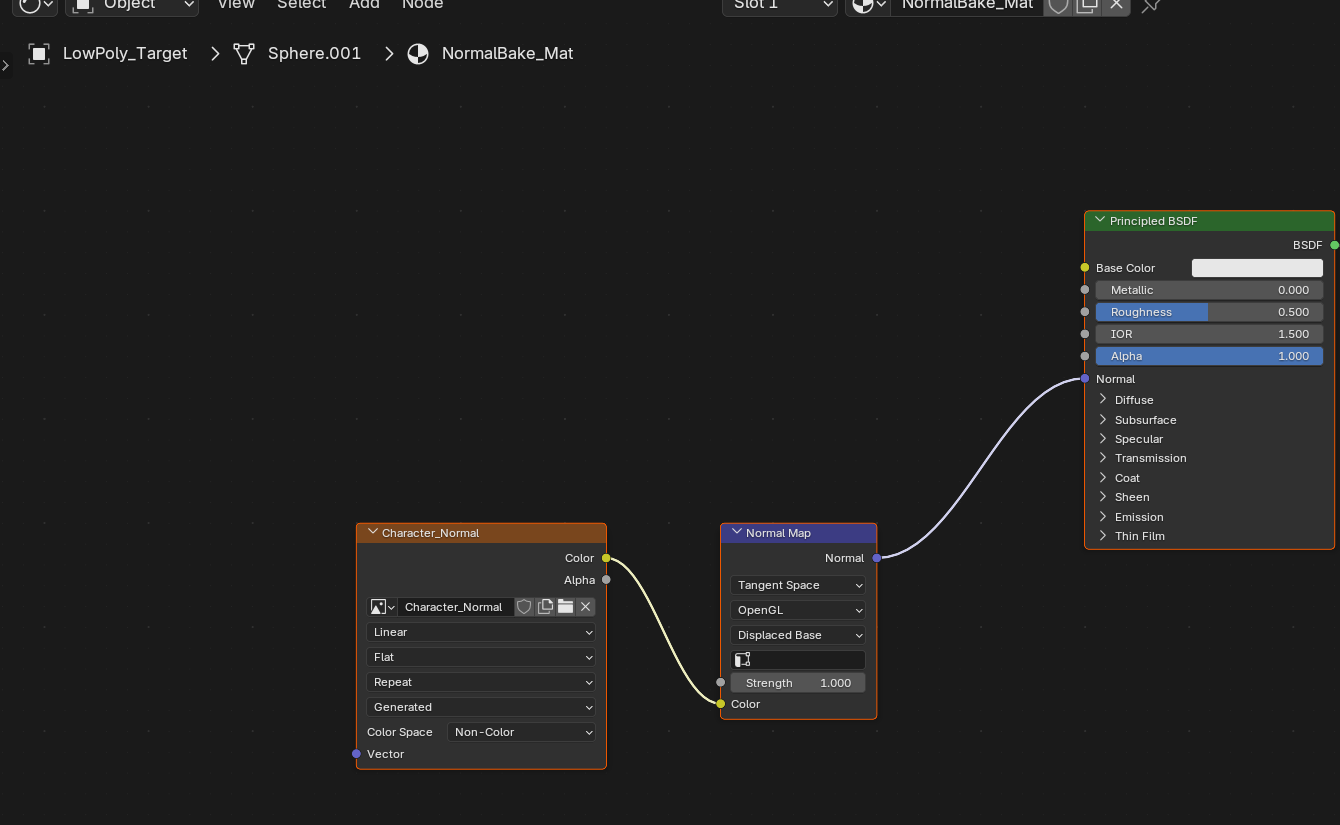Click the Alpha value slider on Principled BSDF

point(1209,356)
